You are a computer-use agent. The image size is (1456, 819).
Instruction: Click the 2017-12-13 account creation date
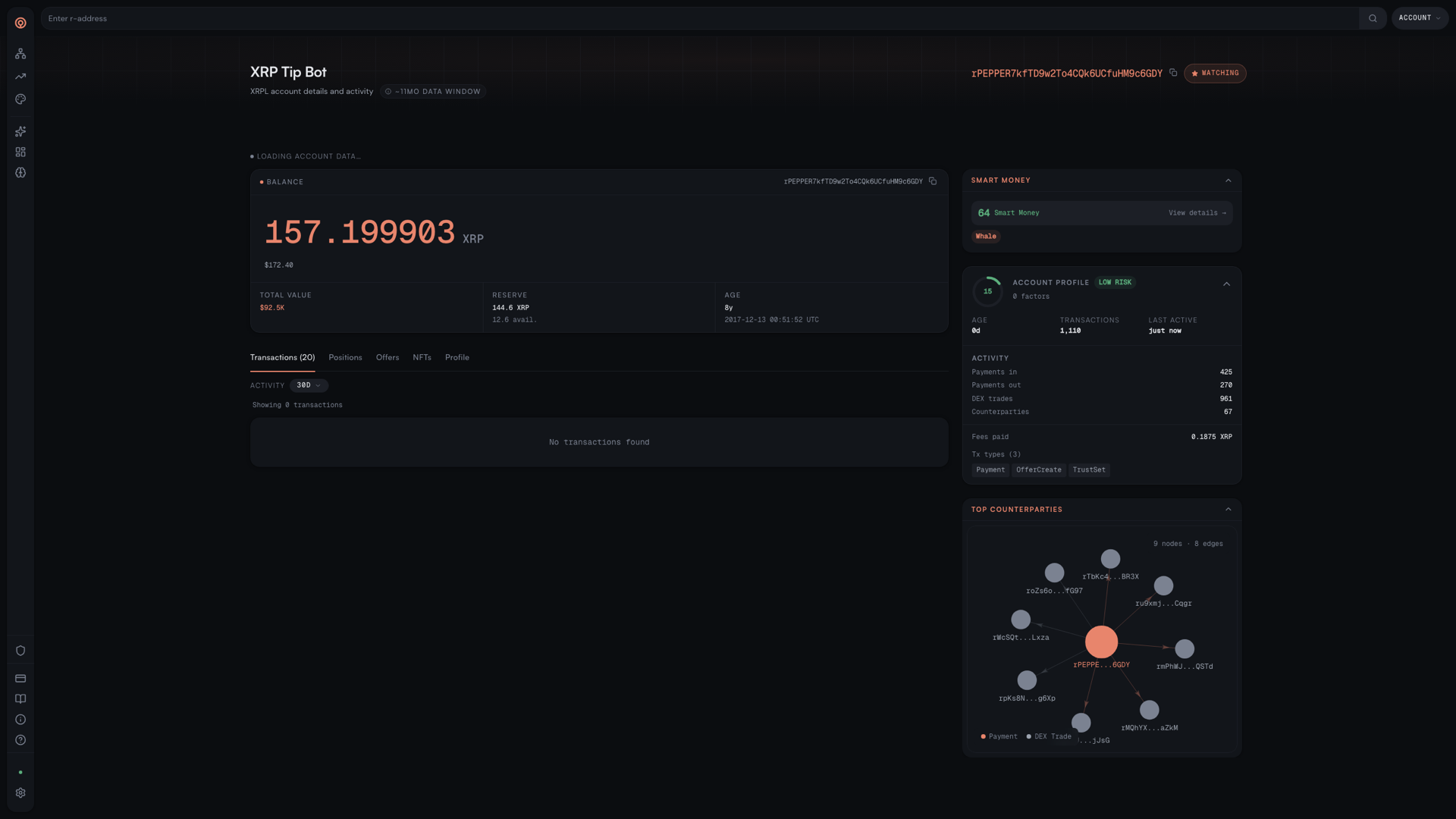coord(771,320)
